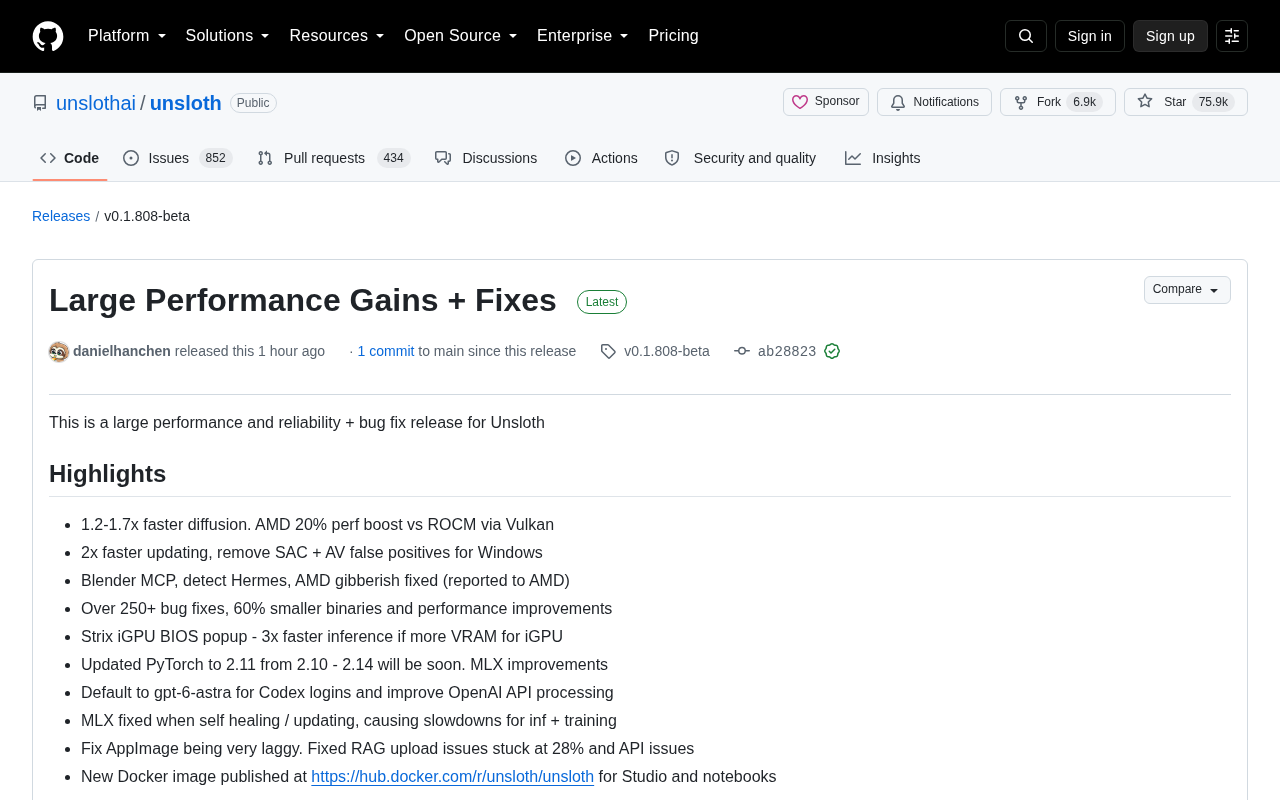Click the bullet about Strix iGPU BIOS popup
The image size is (1280, 800).
tap(322, 636)
